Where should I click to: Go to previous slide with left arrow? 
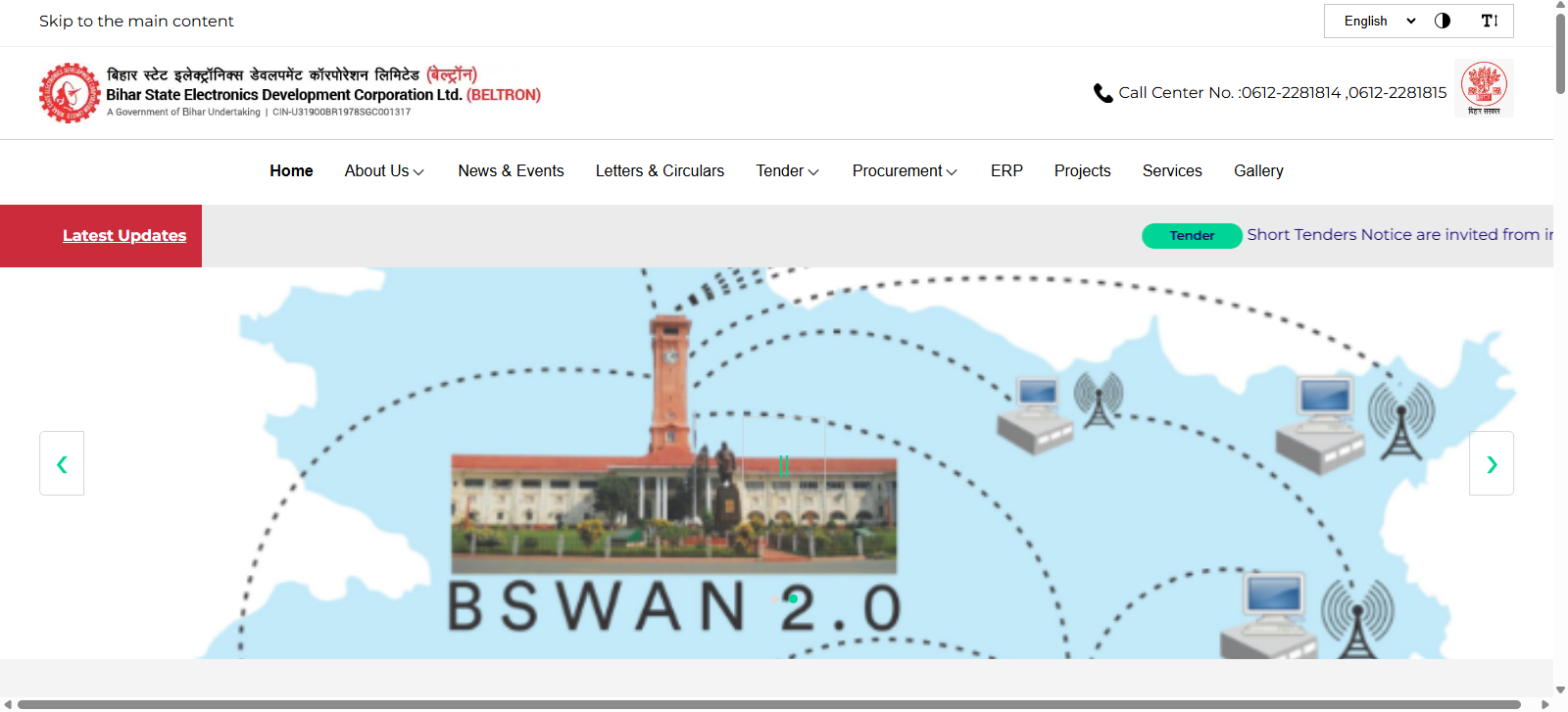click(62, 463)
